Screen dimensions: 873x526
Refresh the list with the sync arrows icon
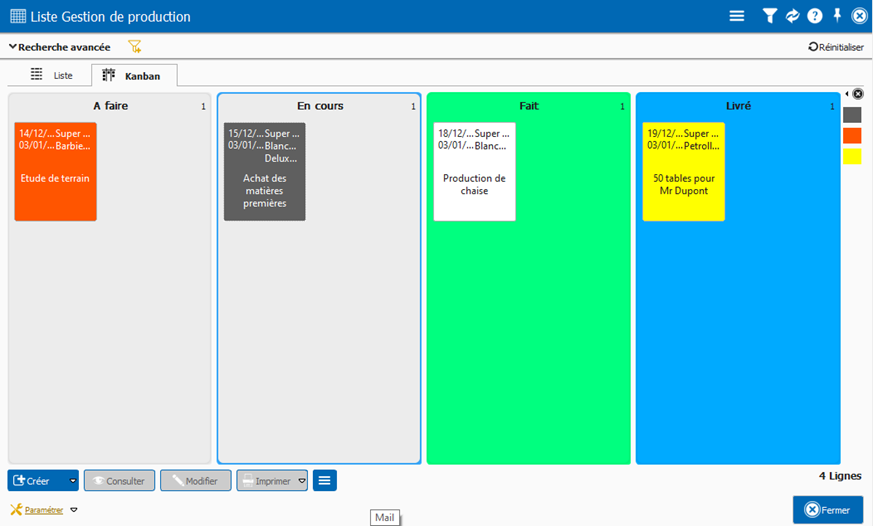[x=793, y=16]
